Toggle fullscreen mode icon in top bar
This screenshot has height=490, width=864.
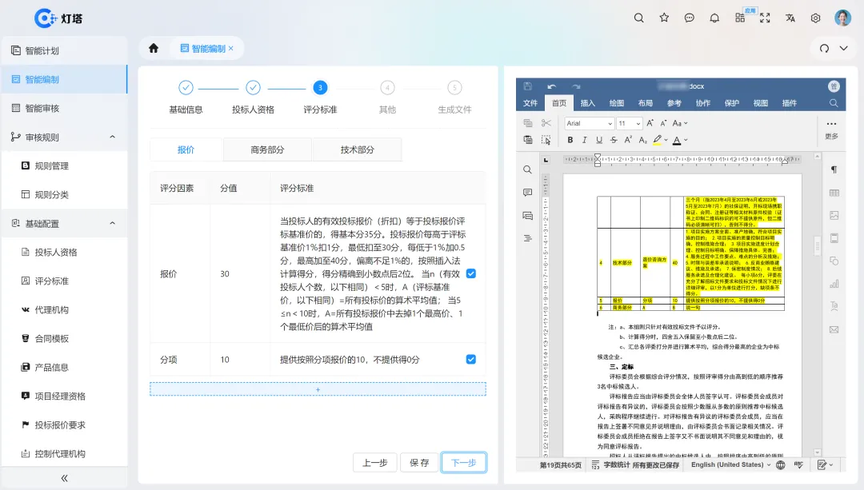765,18
